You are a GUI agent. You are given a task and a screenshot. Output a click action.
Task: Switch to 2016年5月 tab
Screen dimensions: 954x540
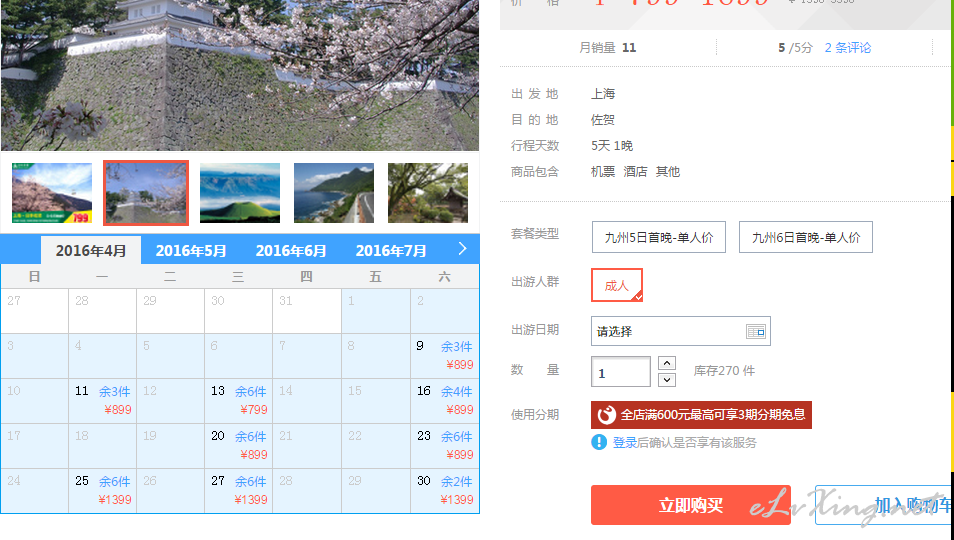tap(191, 251)
